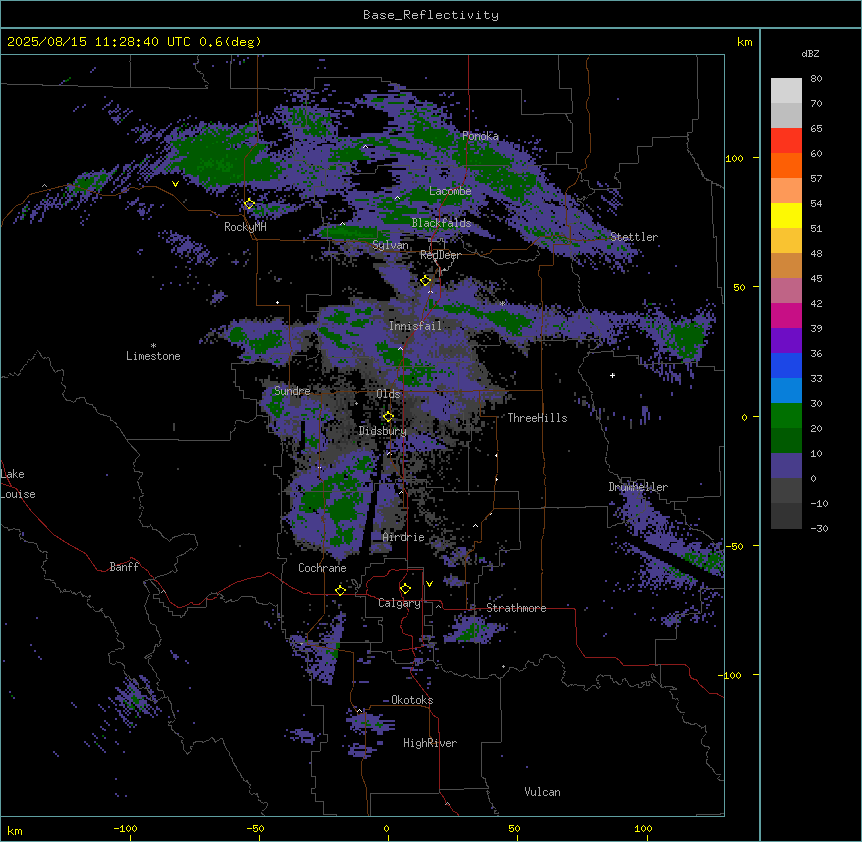The height and width of the screenshot is (842, 862).
Task: Click the Lacombe city label
Action: point(450,191)
